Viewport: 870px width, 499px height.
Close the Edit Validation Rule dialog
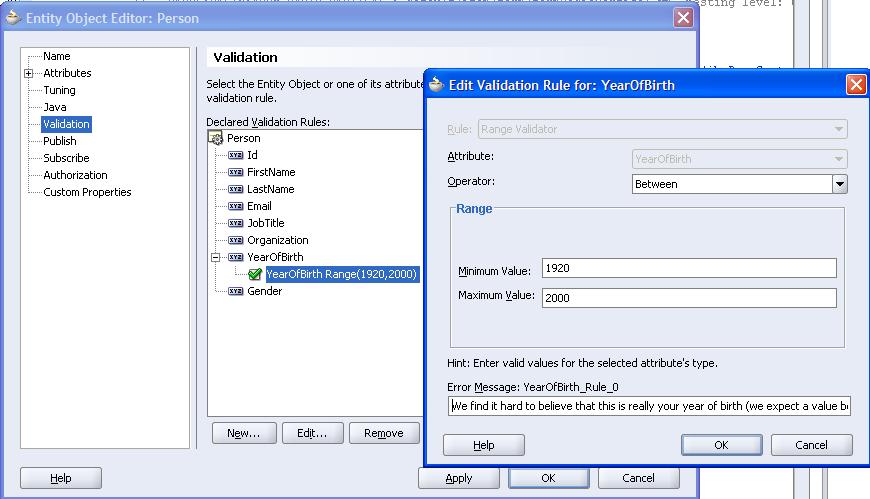point(856,85)
